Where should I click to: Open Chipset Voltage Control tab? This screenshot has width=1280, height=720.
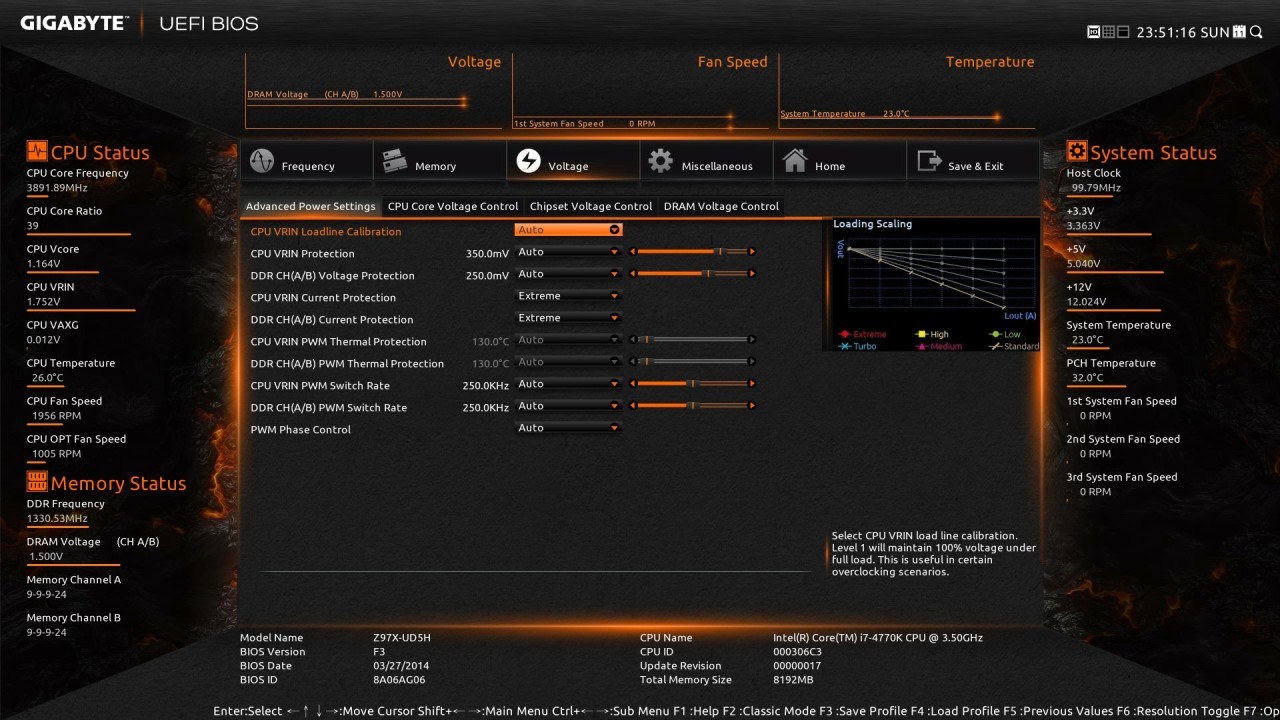point(591,206)
